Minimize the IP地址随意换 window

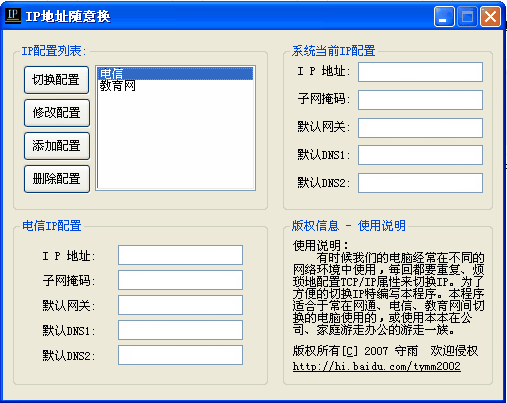[x=444, y=16]
